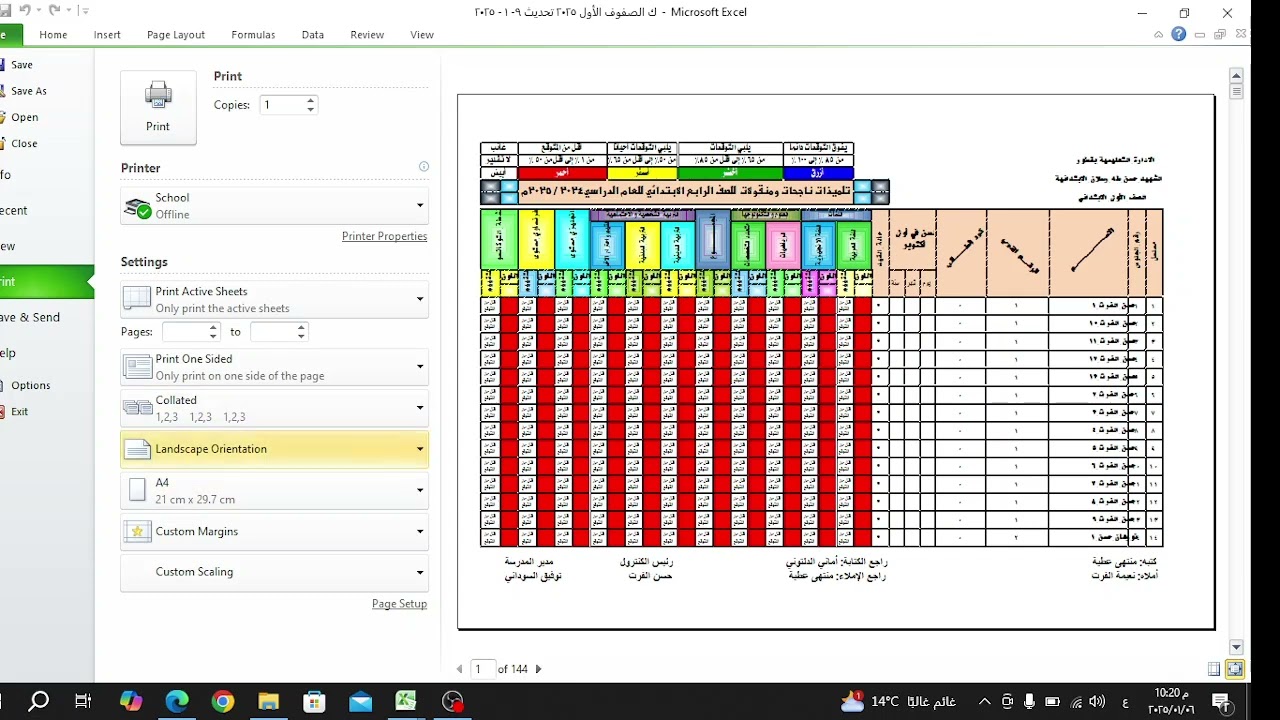Click the Pages to field

[273, 331]
